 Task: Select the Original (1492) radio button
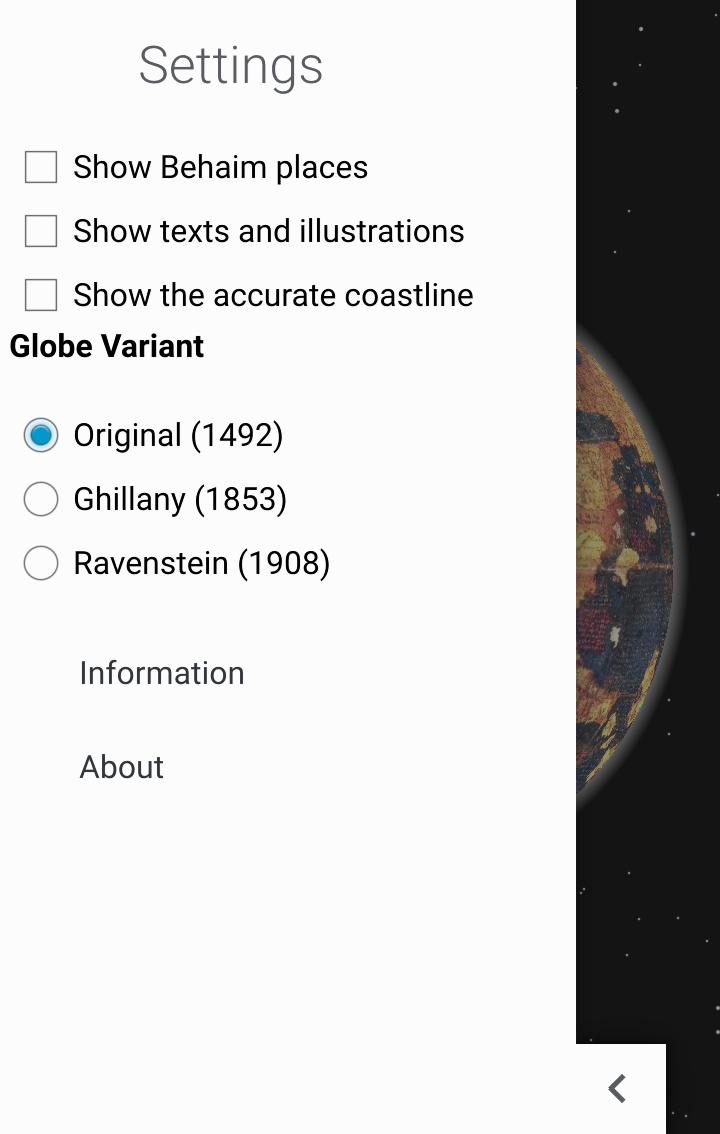41,435
